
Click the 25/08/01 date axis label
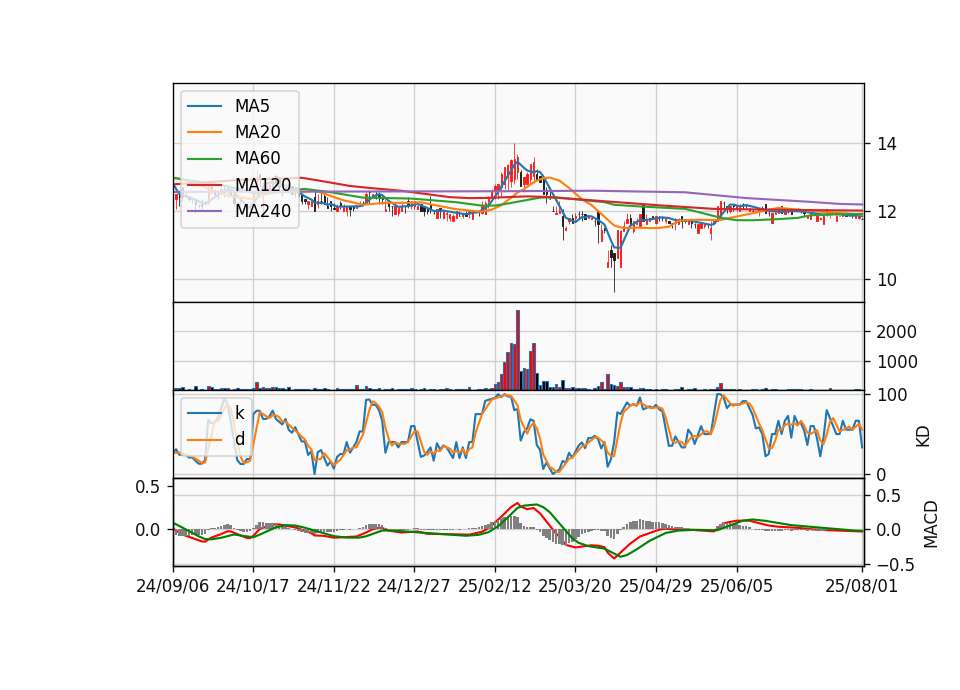click(x=861, y=586)
